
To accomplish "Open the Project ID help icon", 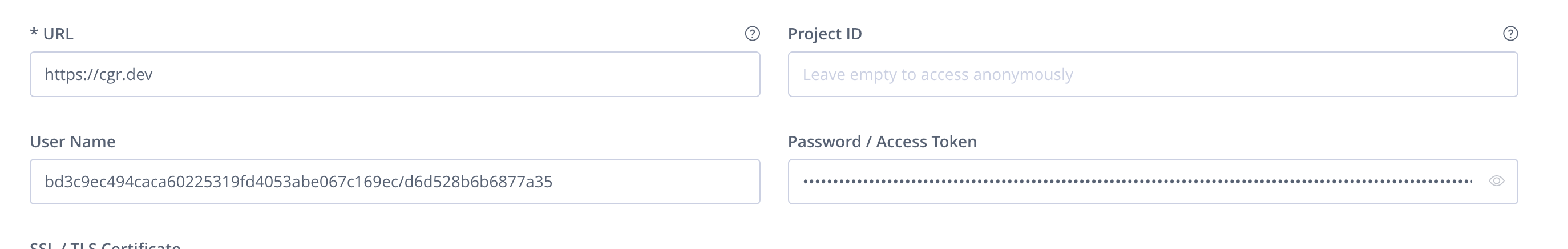I will click(x=1510, y=34).
